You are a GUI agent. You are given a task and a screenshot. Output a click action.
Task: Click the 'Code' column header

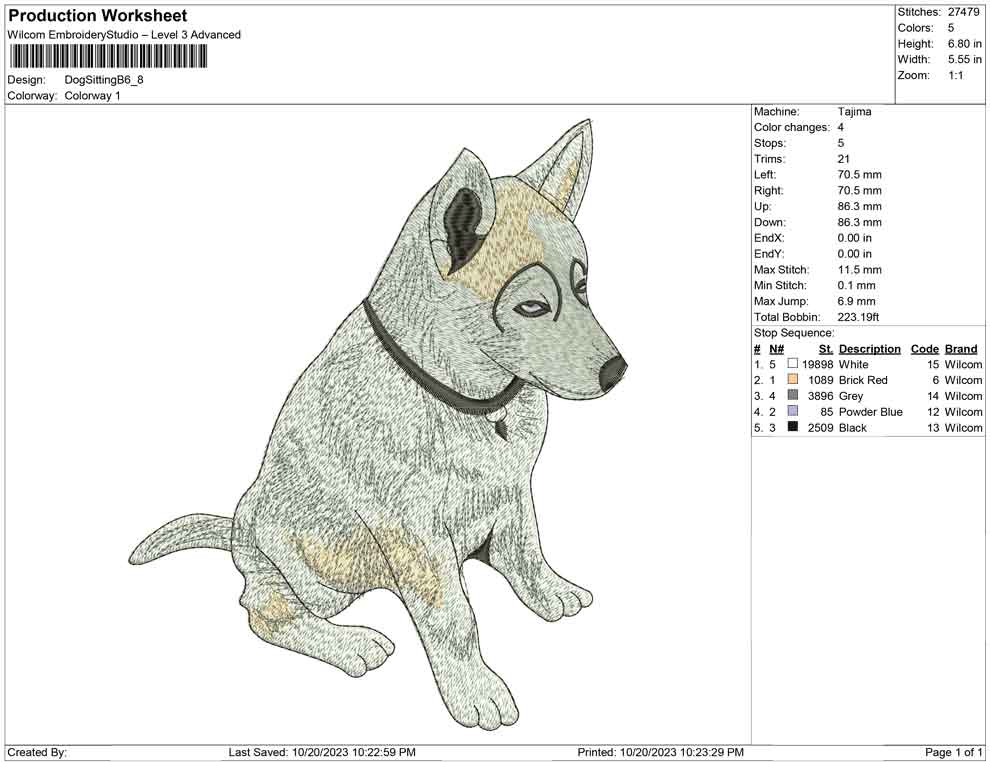tap(924, 349)
